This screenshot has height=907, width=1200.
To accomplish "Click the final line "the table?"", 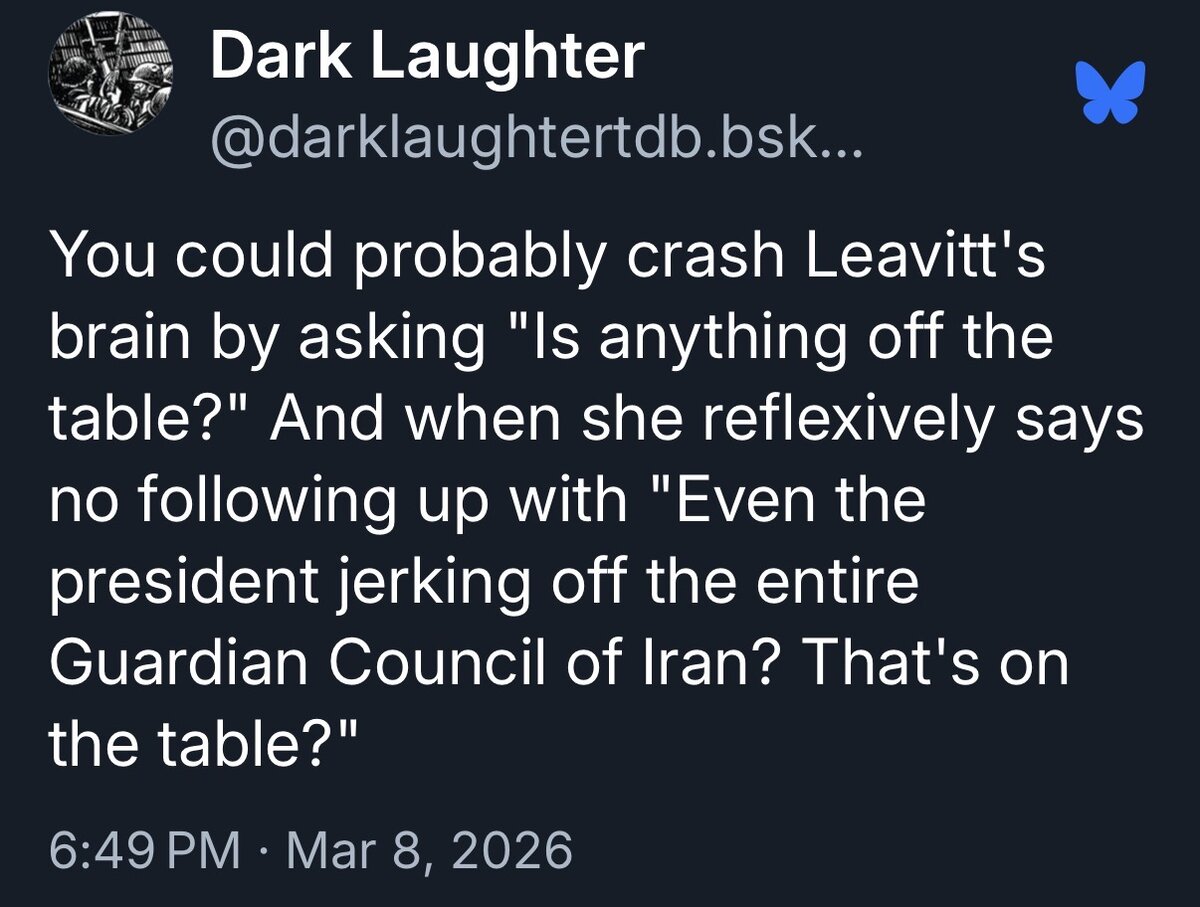I will 198,742.
